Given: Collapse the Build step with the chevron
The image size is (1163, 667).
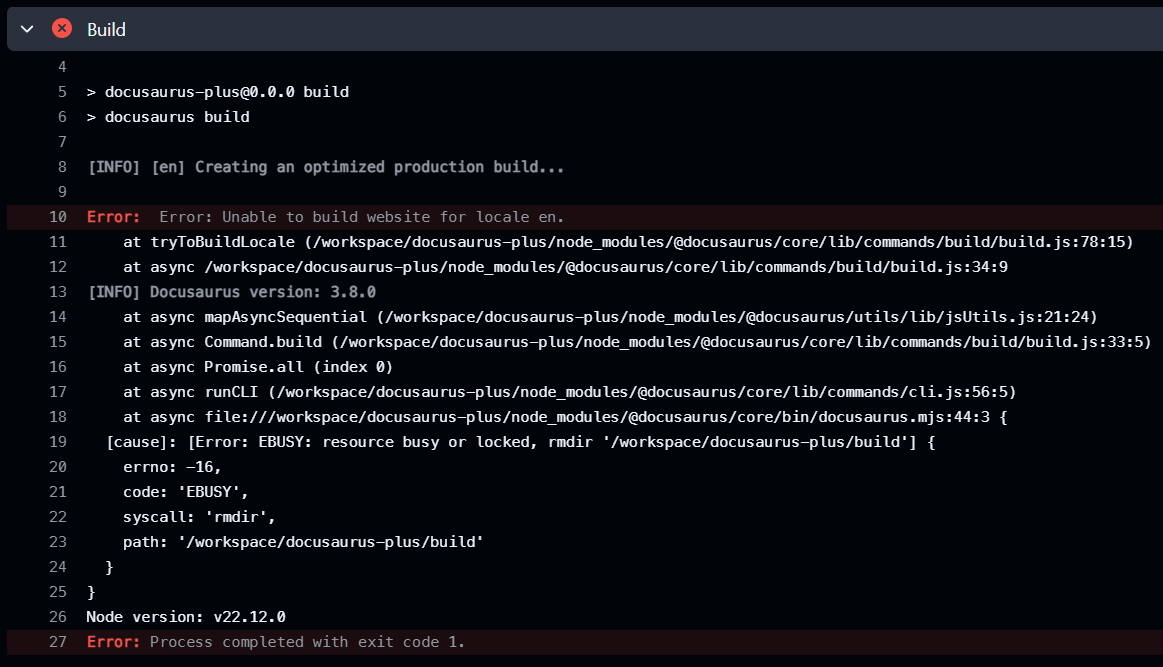Looking at the screenshot, I should (x=27, y=29).
